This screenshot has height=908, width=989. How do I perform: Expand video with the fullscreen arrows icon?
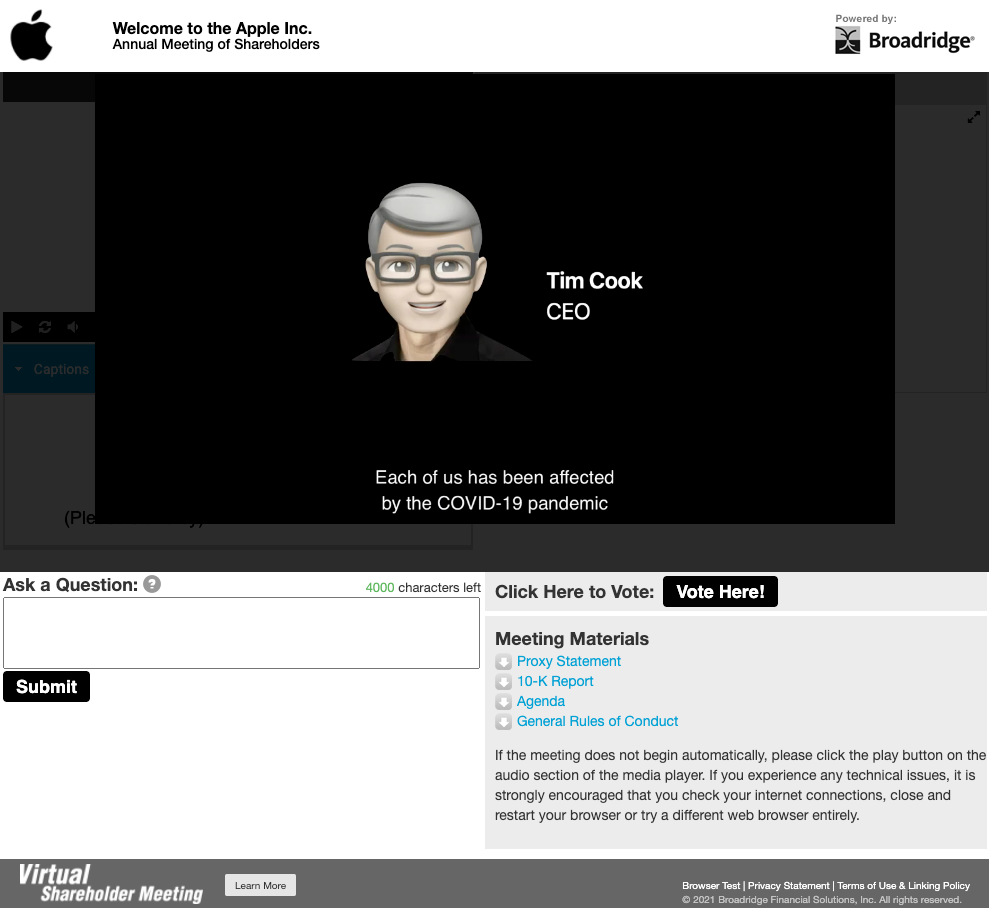tap(973, 117)
